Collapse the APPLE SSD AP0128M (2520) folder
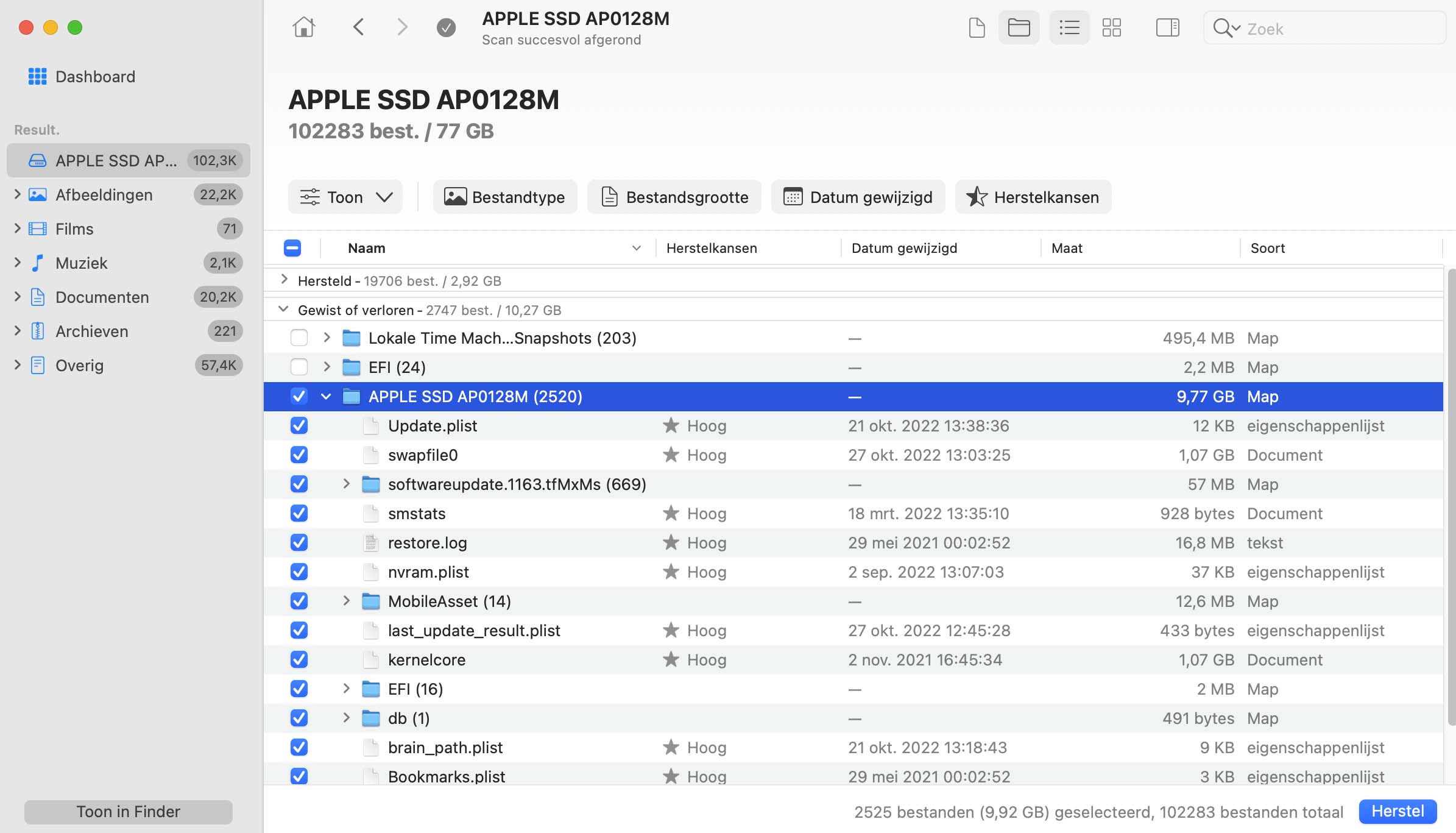This screenshot has width=1456, height=833. pos(326,397)
